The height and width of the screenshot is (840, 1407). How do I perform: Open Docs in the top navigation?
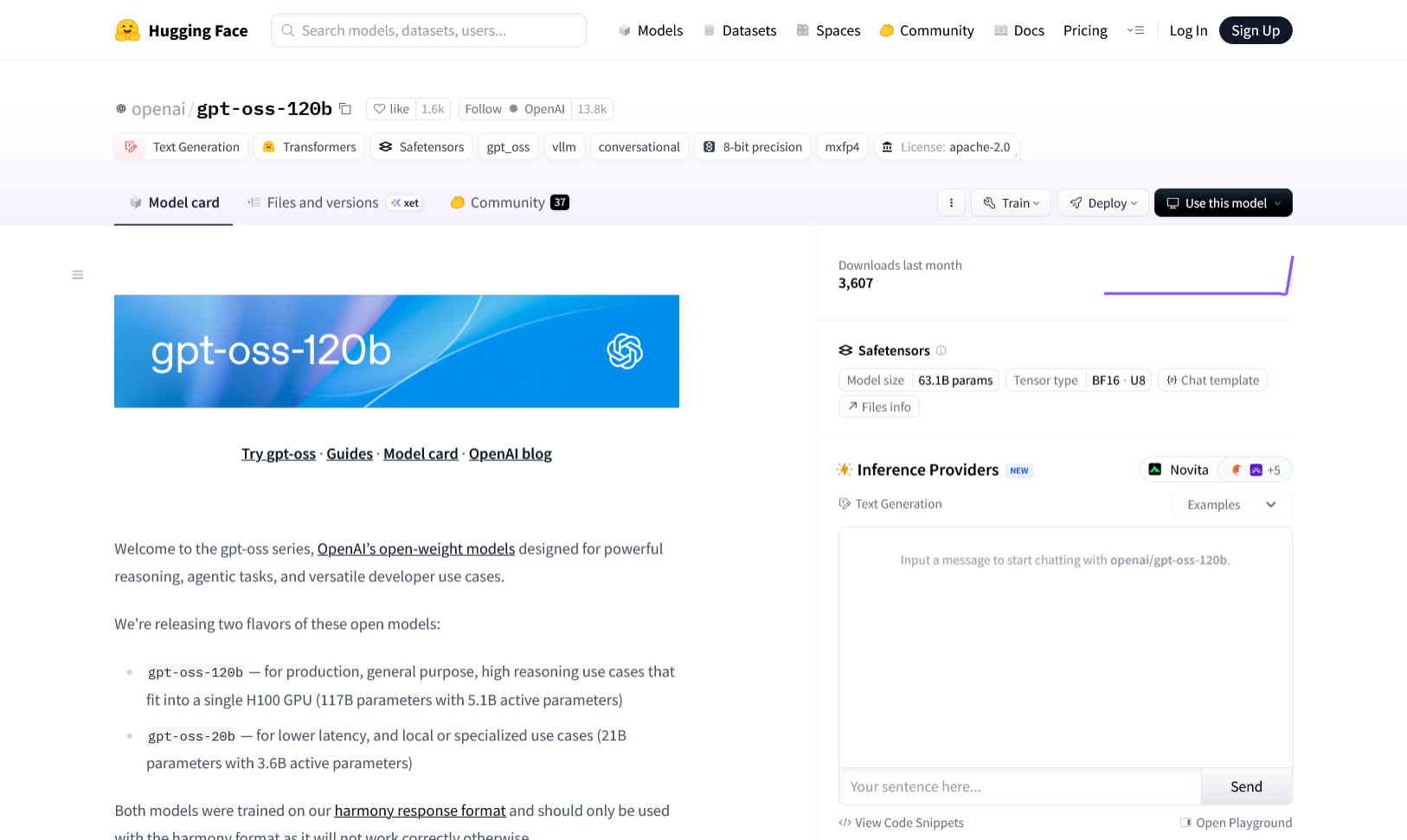point(1019,30)
